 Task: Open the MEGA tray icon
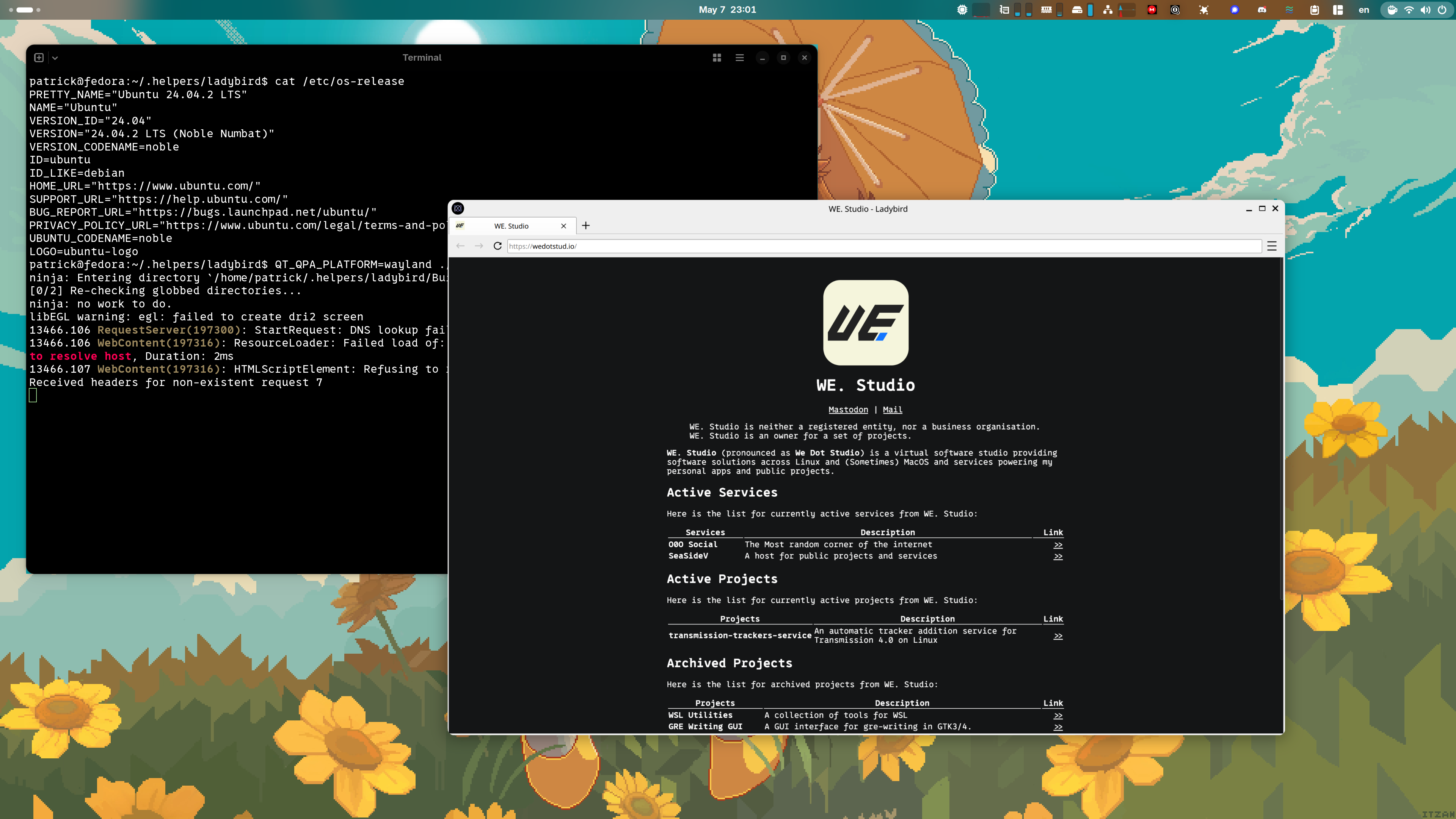tap(1152, 9)
